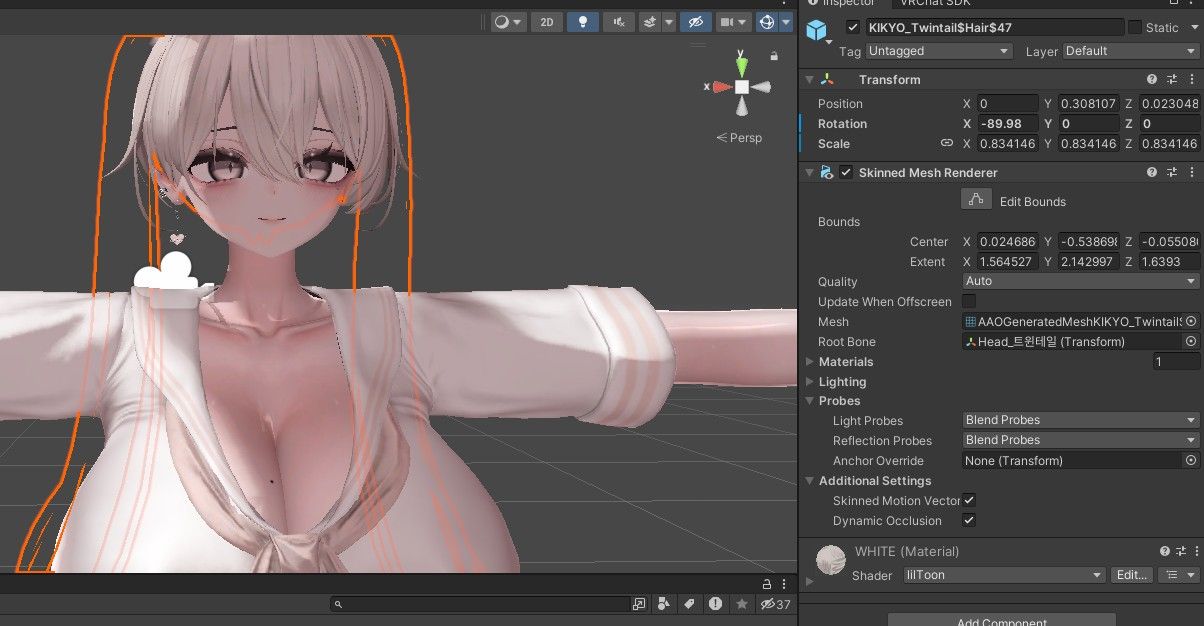1204x626 pixels.
Task: Open the Root Bone object picker
Action: coord(1191,342)
